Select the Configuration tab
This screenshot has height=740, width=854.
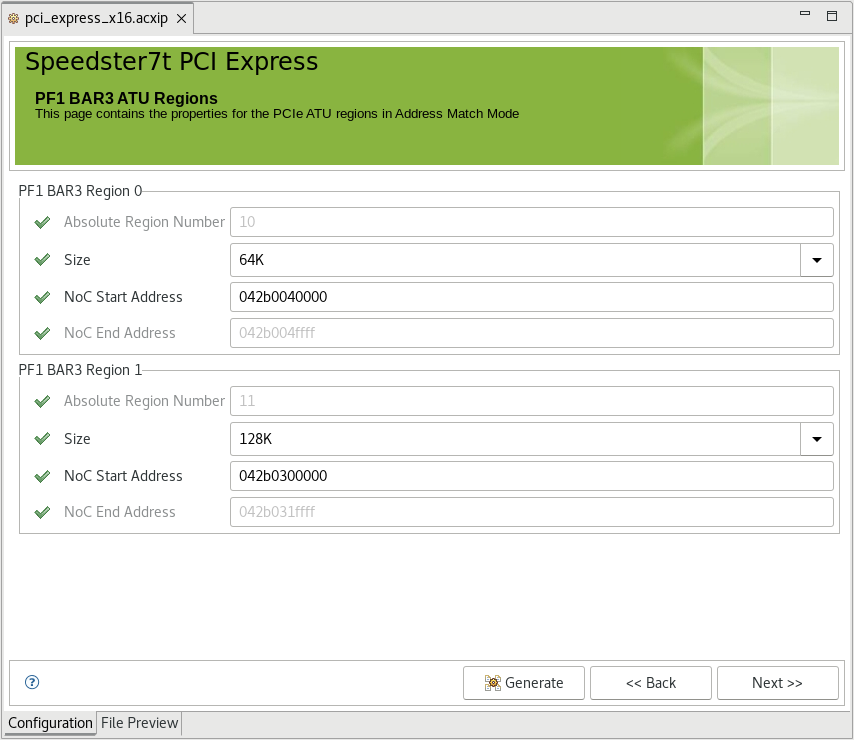point(50,723)
